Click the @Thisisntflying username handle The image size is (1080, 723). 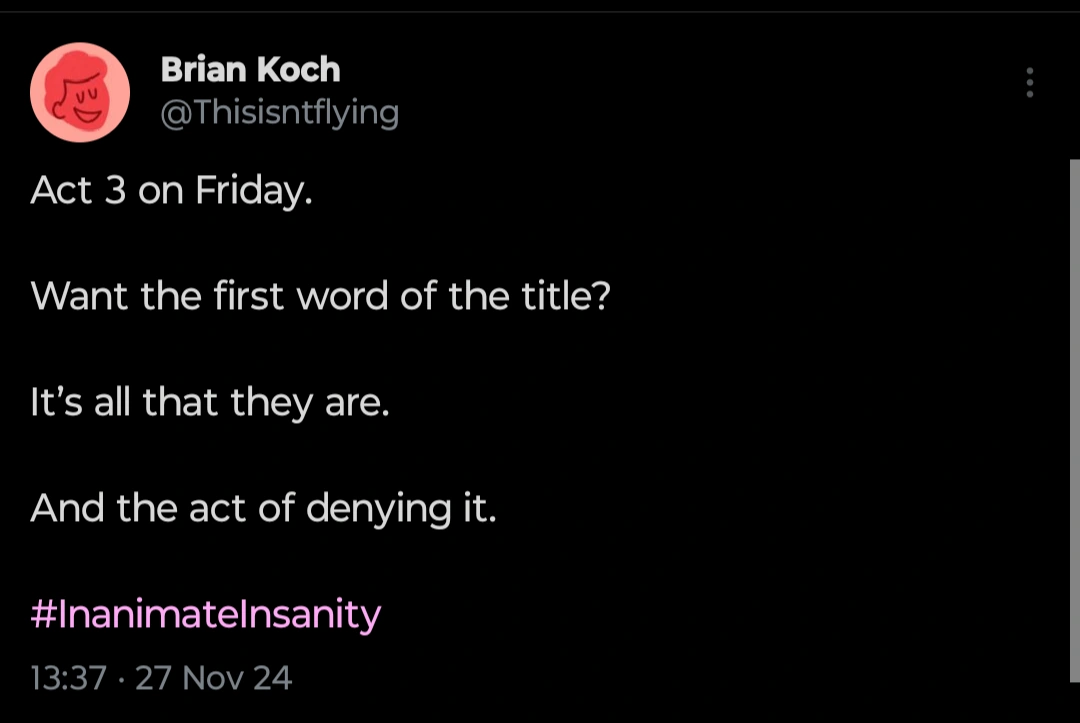278,112
